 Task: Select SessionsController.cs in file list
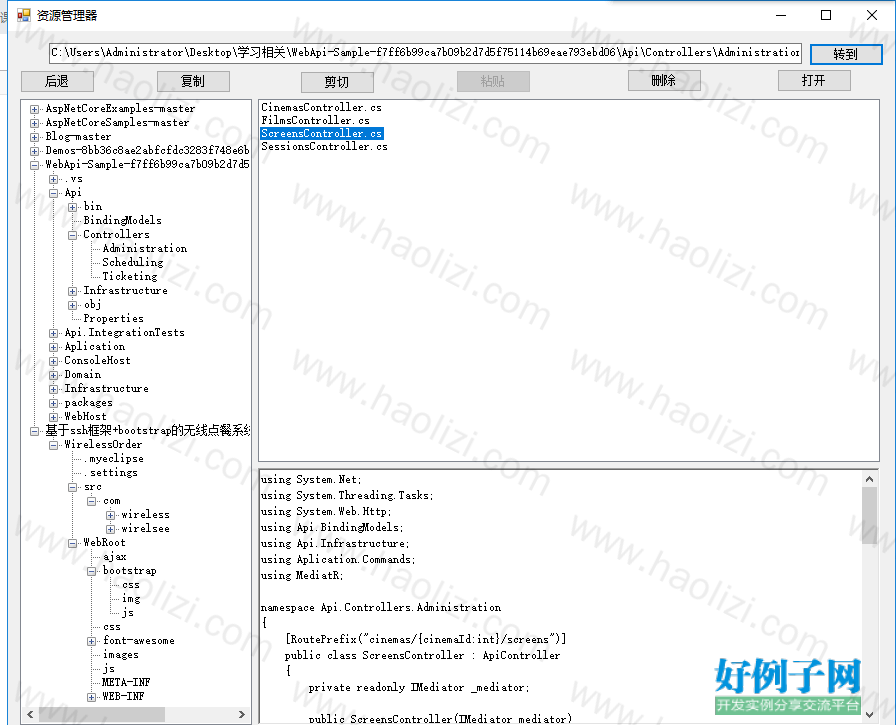pyautogui.click(x=324, y=147)
